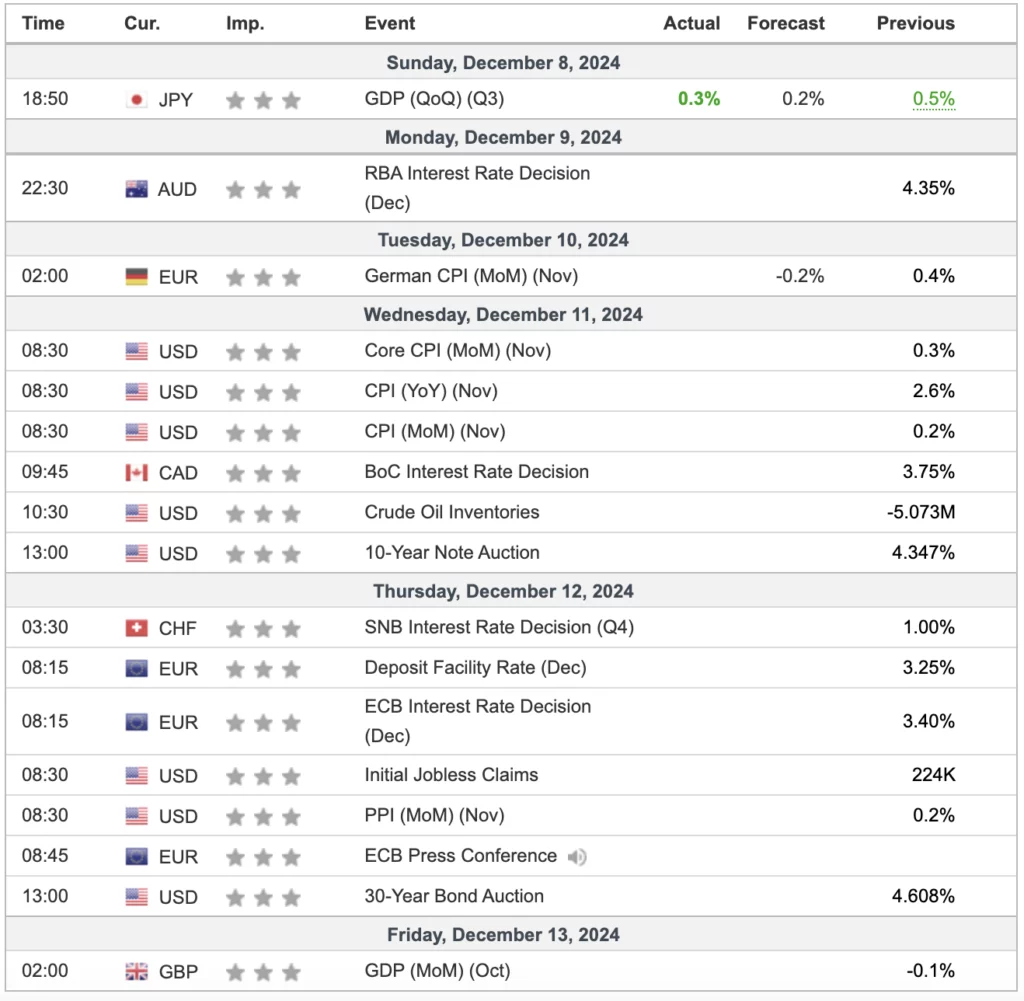Screen dimensions: 1024x1001
Task: Click the US flag in Crude Oil Inventories row
Action: click(136, 513)
